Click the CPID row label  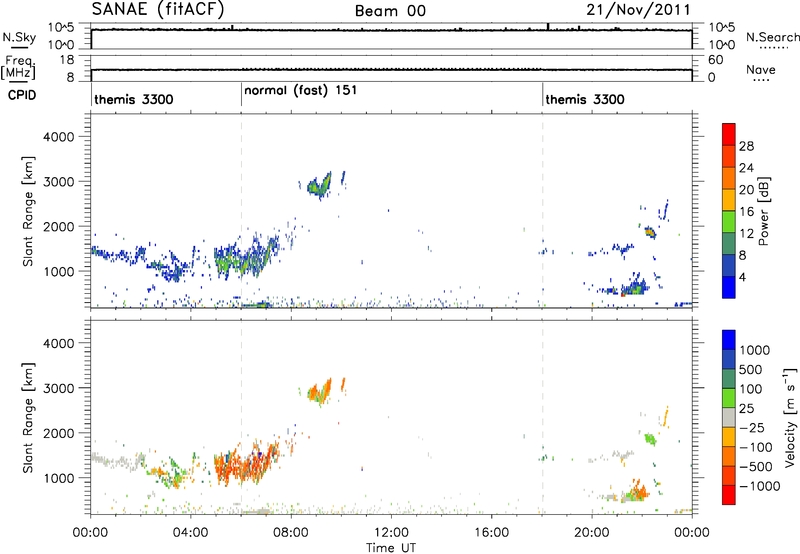coord(22,95)
